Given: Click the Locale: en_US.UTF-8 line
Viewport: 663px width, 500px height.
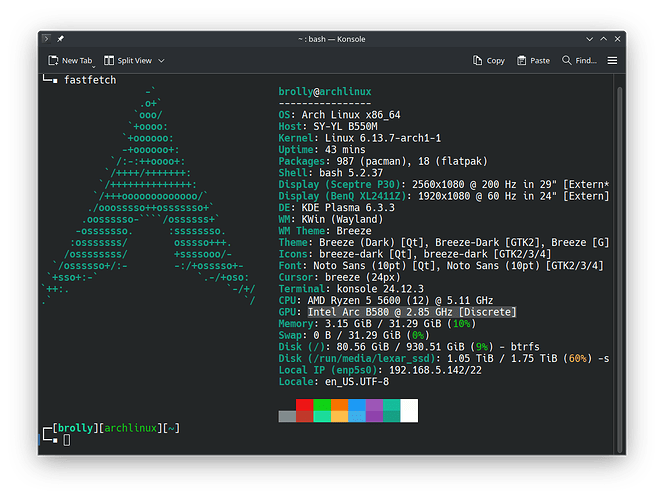Looking at the screenshot, I should 334,382.
